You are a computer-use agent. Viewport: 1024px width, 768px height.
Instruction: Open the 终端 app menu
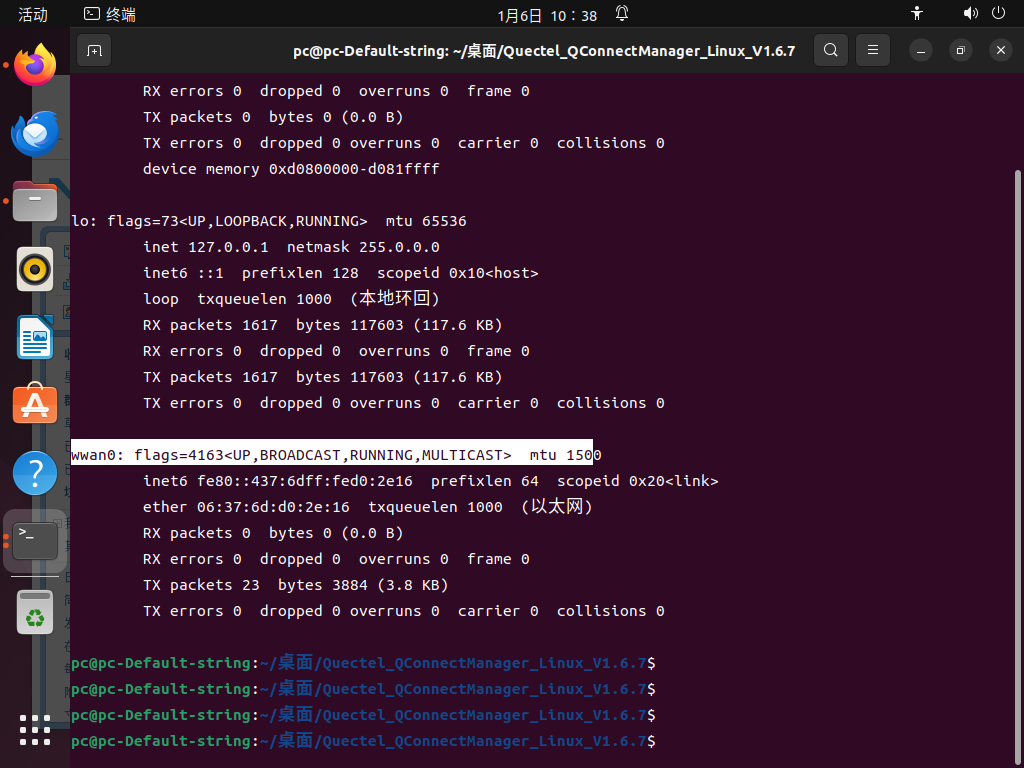point(110,14)
